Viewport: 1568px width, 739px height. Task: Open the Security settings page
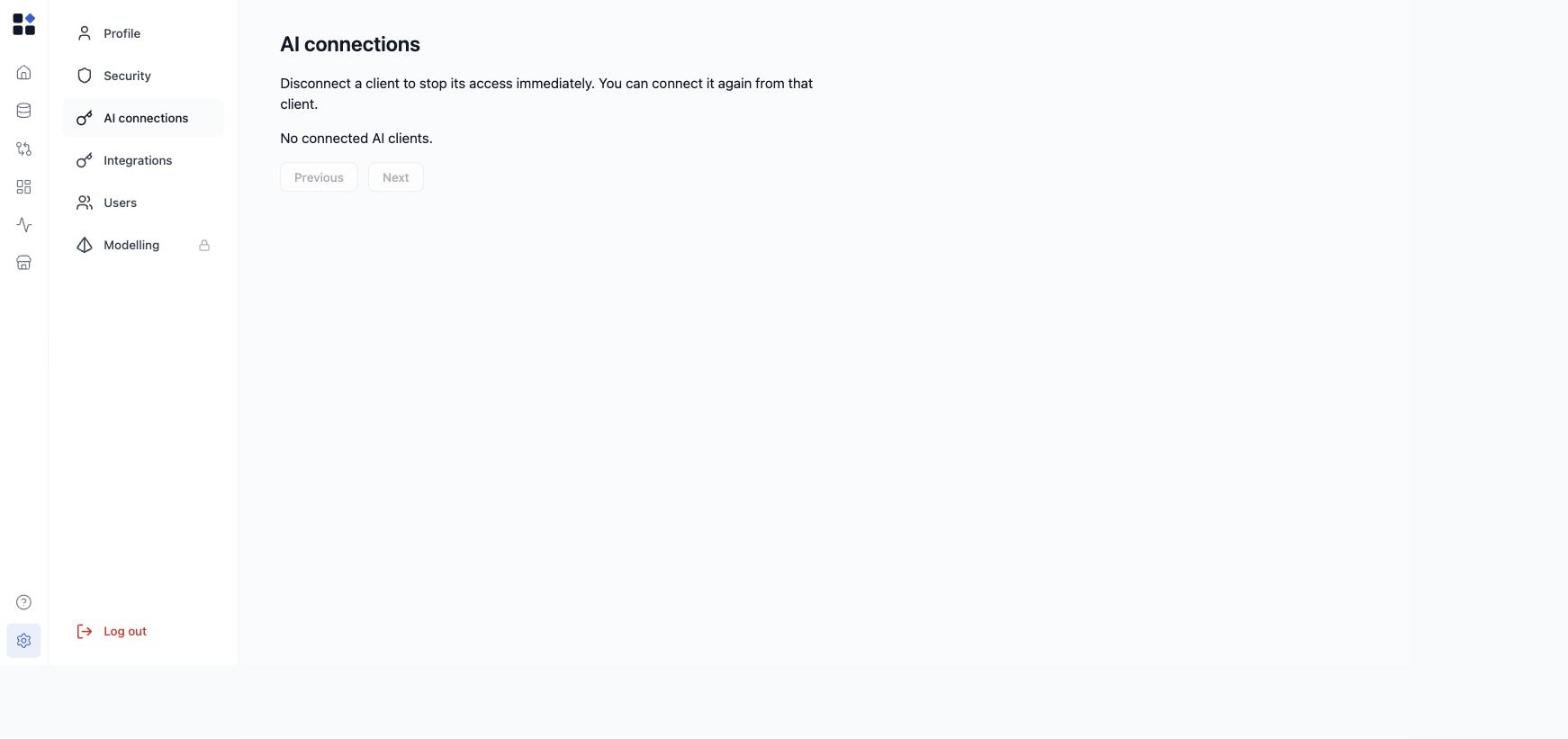pyautogui.click(x=143, y=76)
